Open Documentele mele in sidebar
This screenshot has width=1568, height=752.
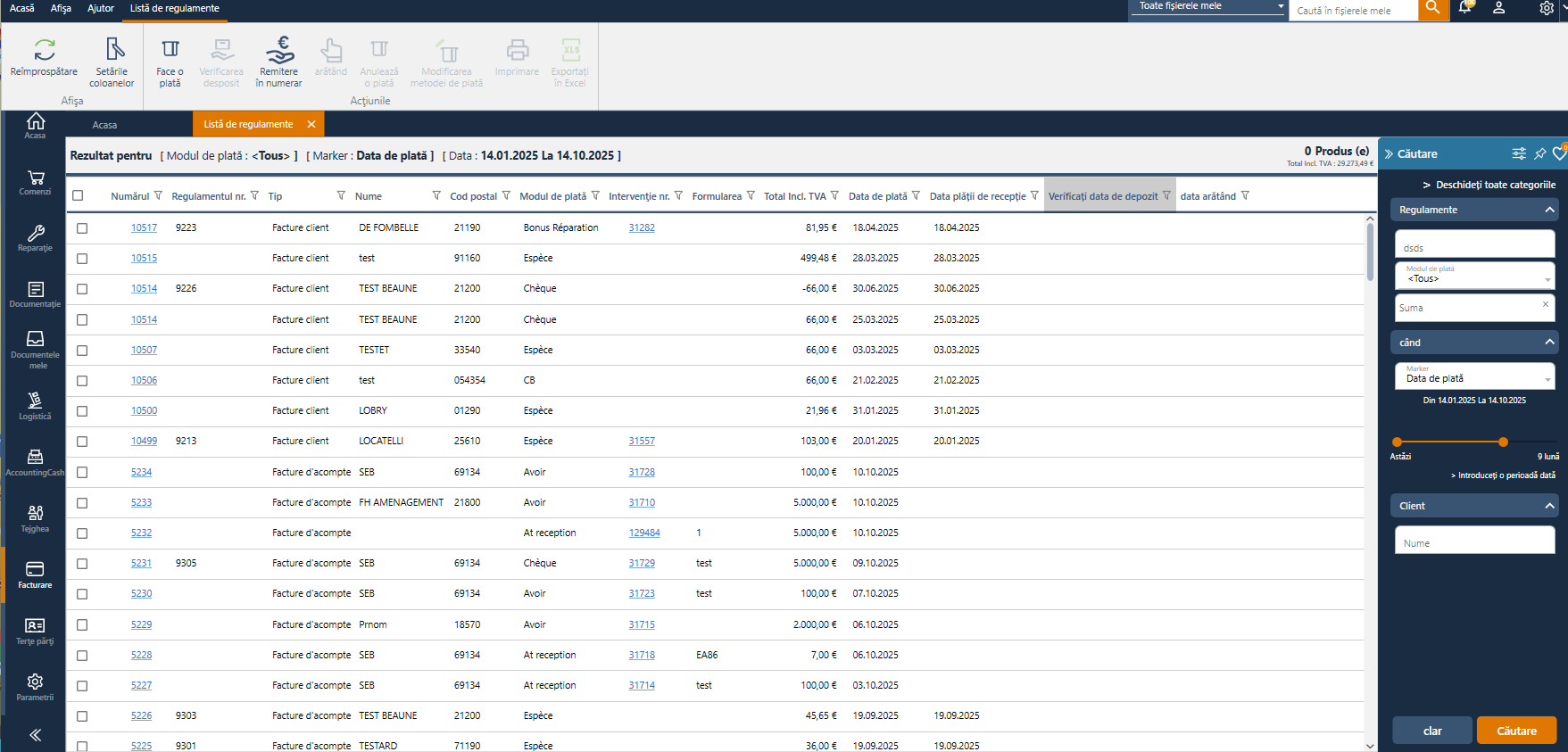click(36, 349)
